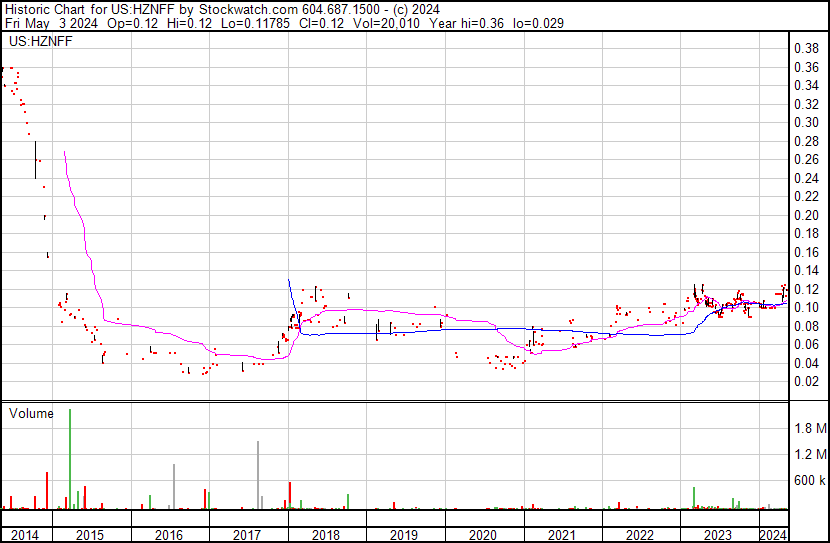
Task: Click the 2020 year label
Action: coord(483,535)
